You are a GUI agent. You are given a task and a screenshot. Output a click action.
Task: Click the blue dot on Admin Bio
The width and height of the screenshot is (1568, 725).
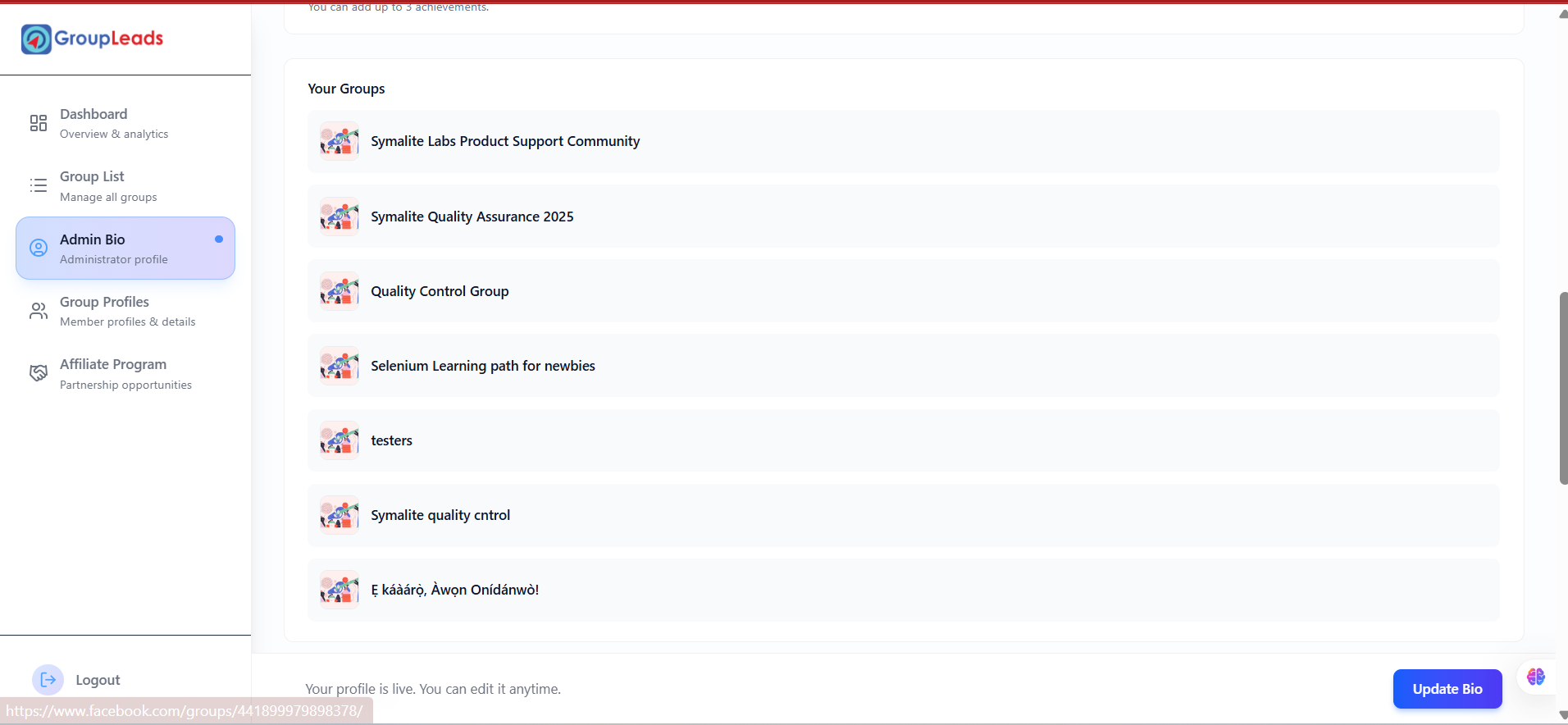tap(219, 239)
